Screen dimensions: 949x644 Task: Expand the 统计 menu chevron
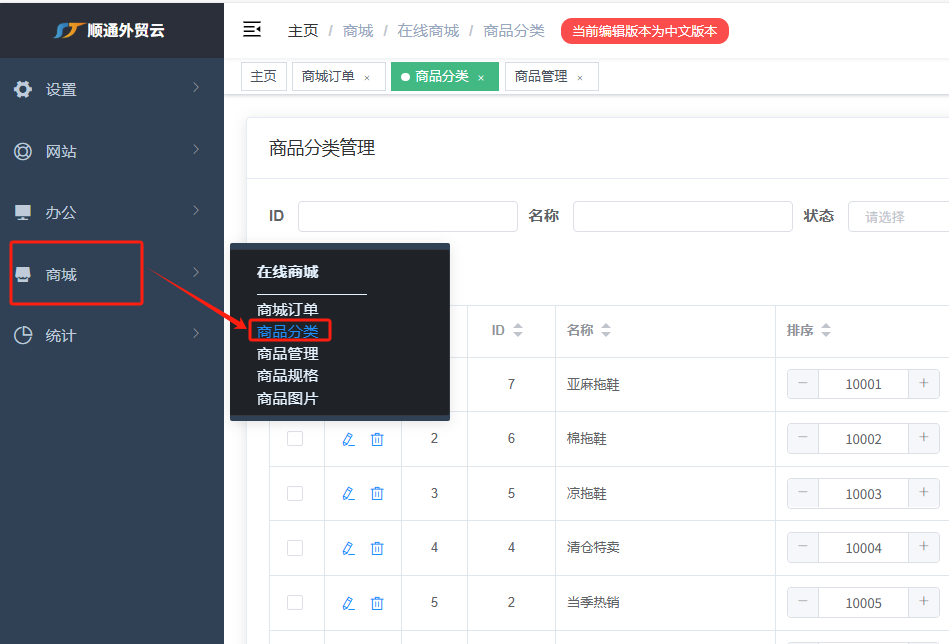[195, 334]
